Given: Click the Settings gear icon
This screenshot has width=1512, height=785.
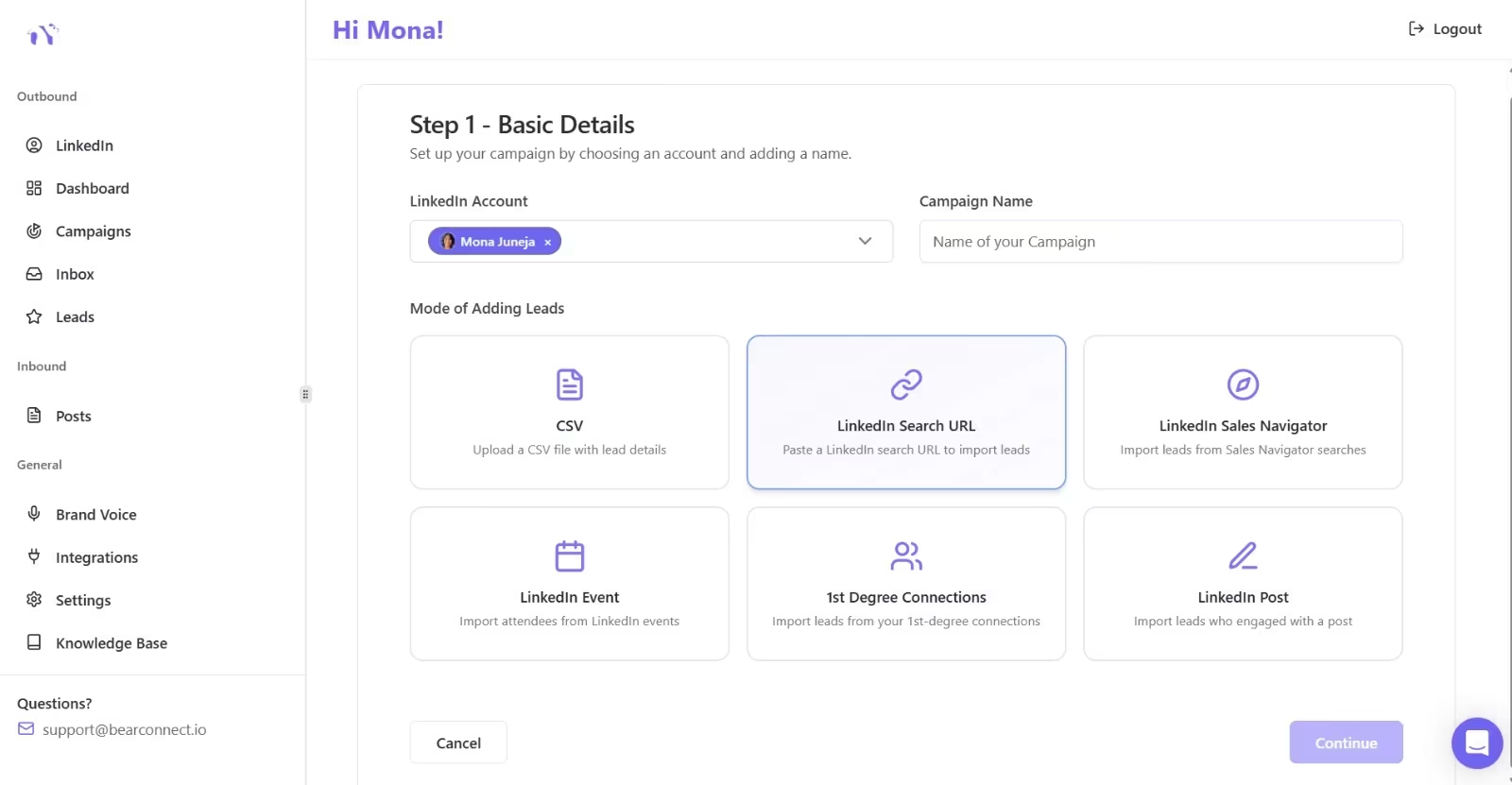Looking at the screenshot, I should pos(34,600).
